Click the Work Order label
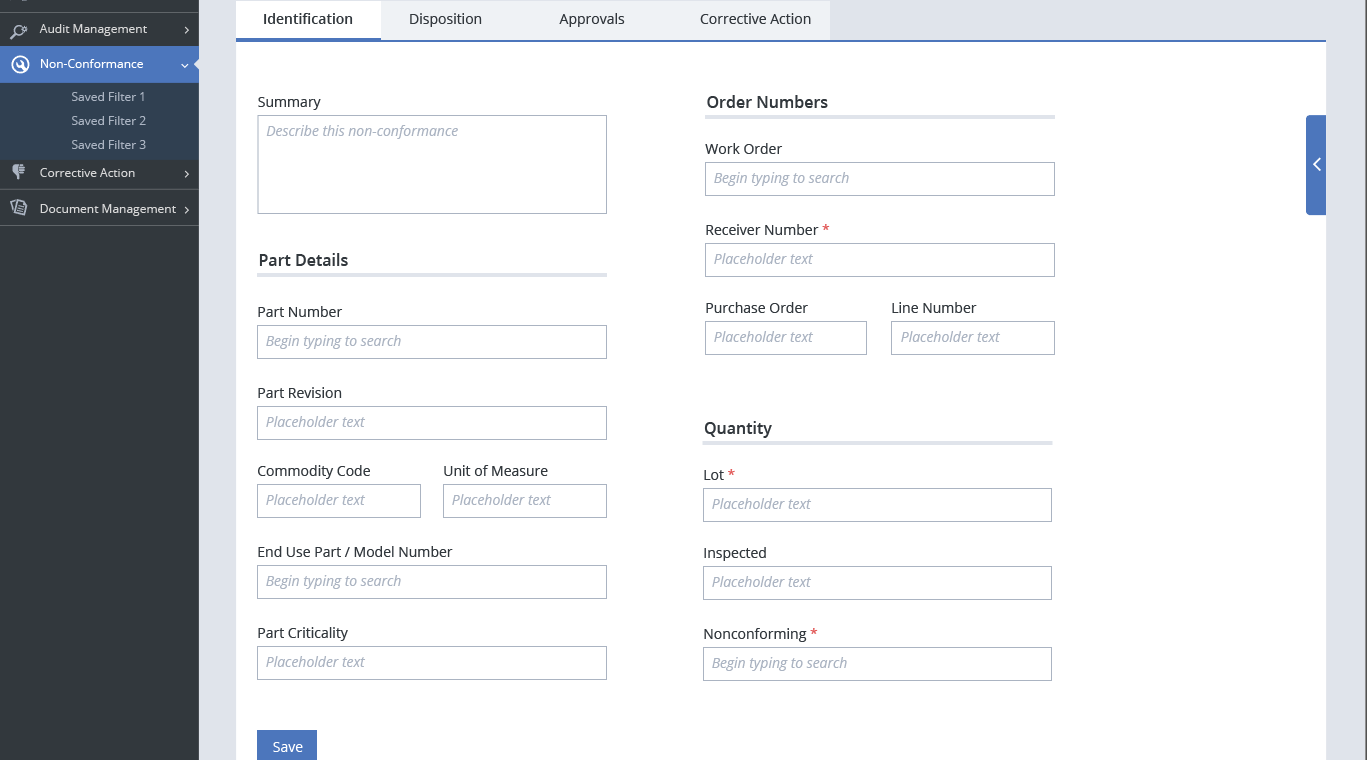This screenshot has width=1367, height=760. click(x=743, y=149)
